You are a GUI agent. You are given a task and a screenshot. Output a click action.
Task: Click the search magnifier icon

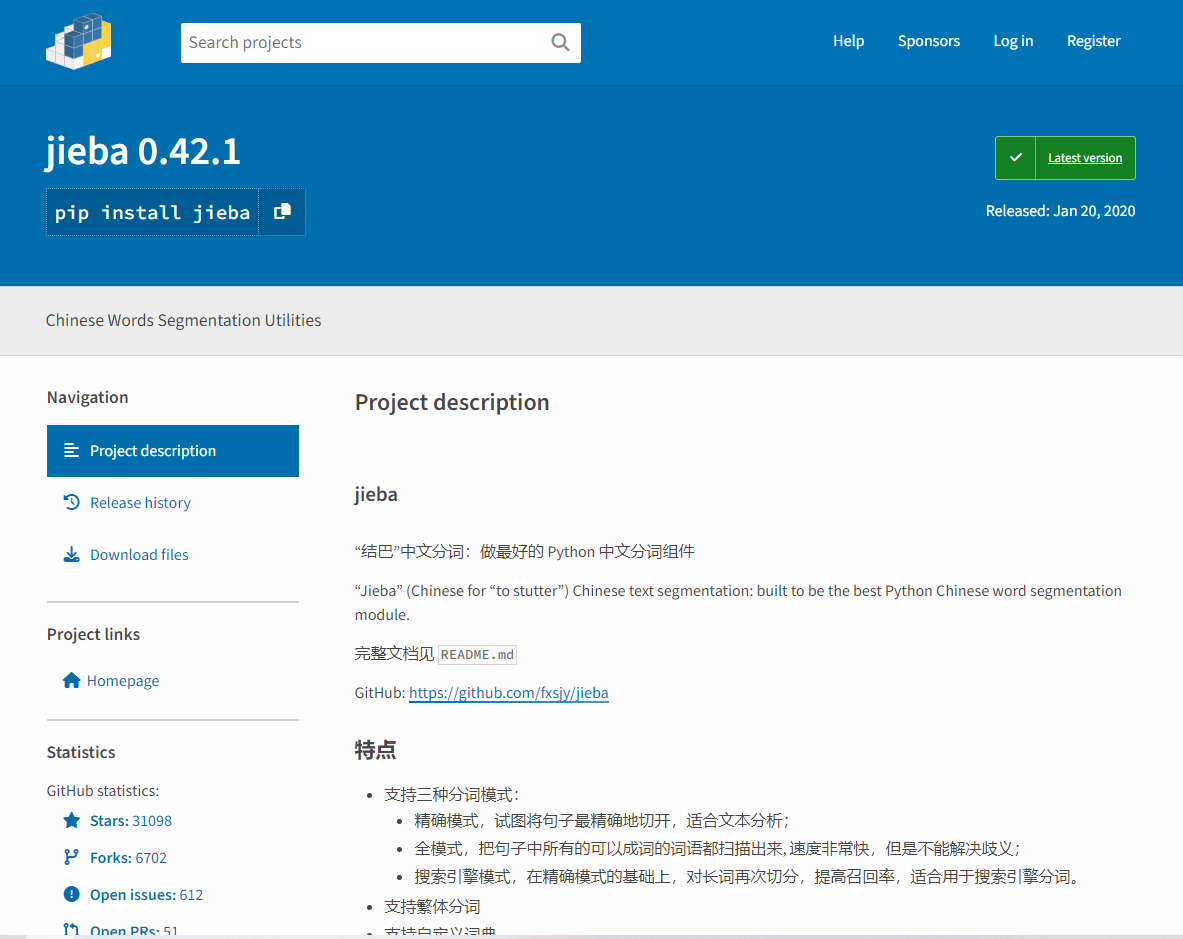pyautogui.click(x=559, y=42)
